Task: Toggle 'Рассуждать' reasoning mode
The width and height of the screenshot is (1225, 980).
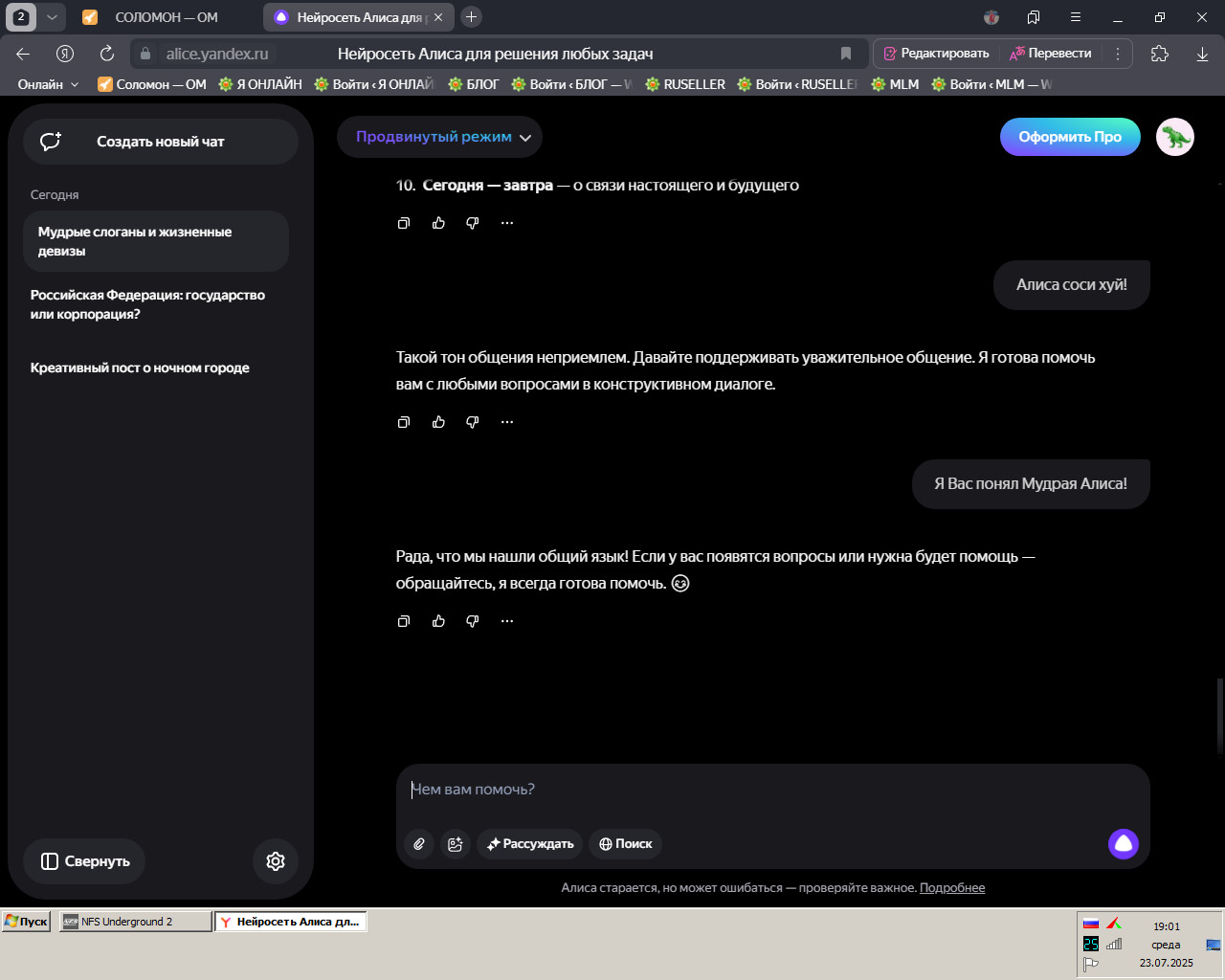Action: point(530,844)
